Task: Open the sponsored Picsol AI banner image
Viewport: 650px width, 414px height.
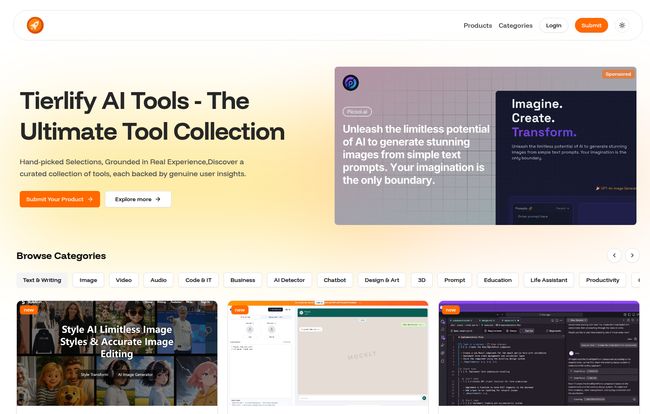Action: point(485,146)
